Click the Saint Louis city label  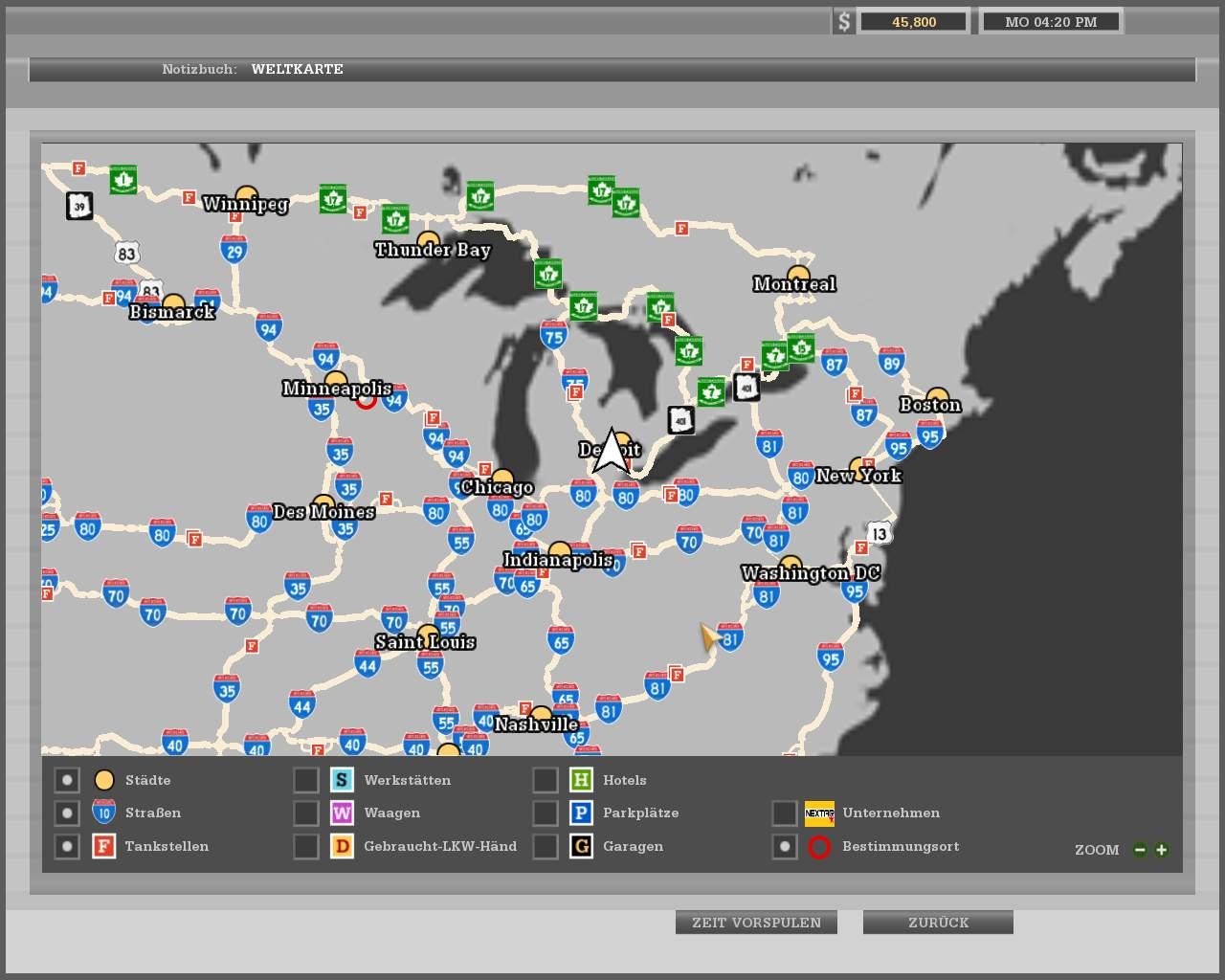(425, 642)
